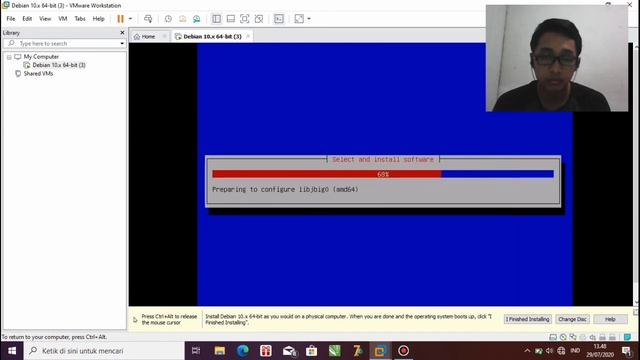Image resolution: width=640 pixels, height=360 pixels.
Task: Open the Windows Start menu
Action: coord(12,351)
